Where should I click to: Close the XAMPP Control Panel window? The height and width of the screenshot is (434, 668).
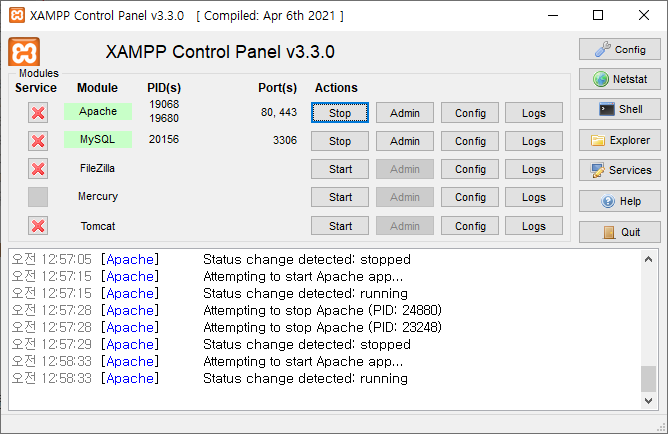pyautogui.click(x=644, y=15)
